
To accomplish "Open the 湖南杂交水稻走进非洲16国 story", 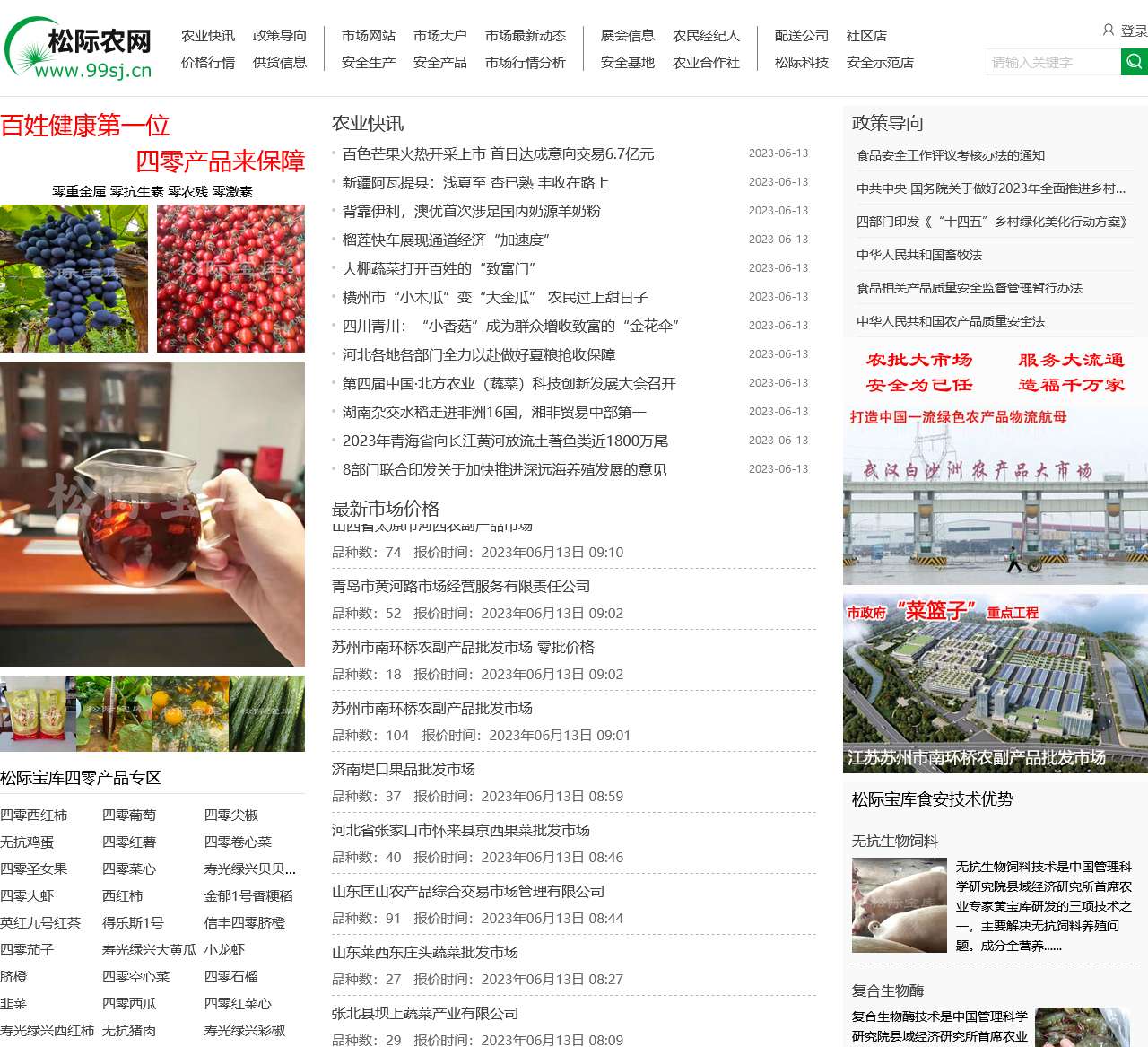I will click(494, 413).
